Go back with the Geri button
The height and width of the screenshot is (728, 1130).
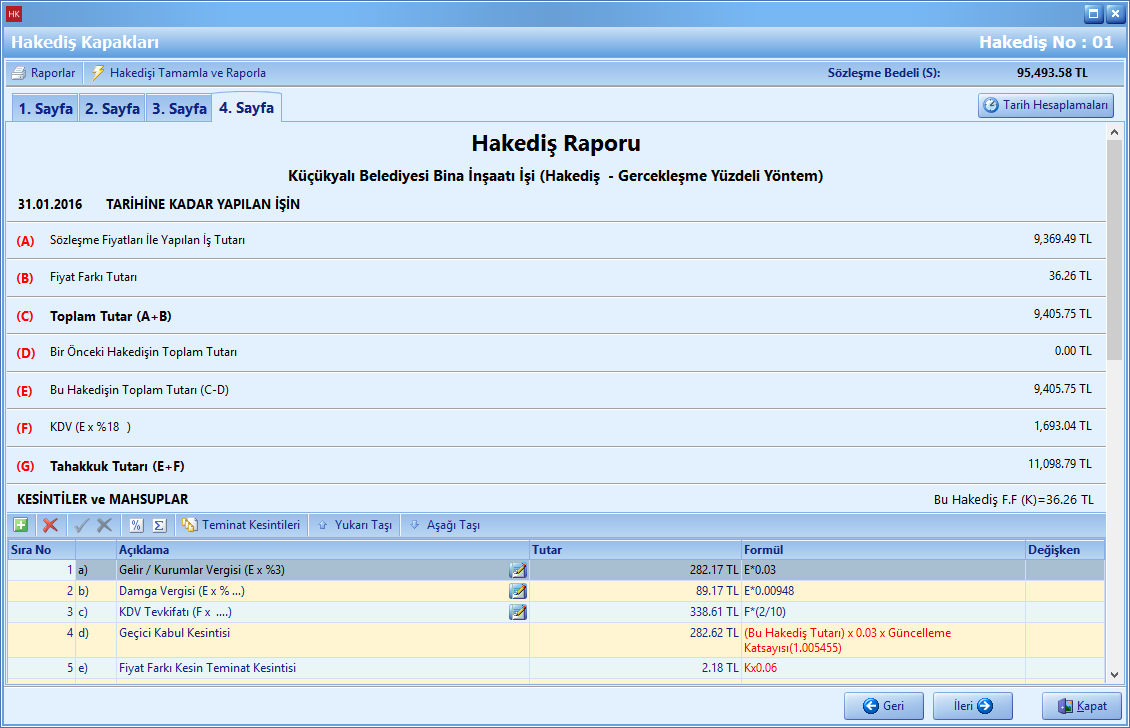click(x=884, y=705)
